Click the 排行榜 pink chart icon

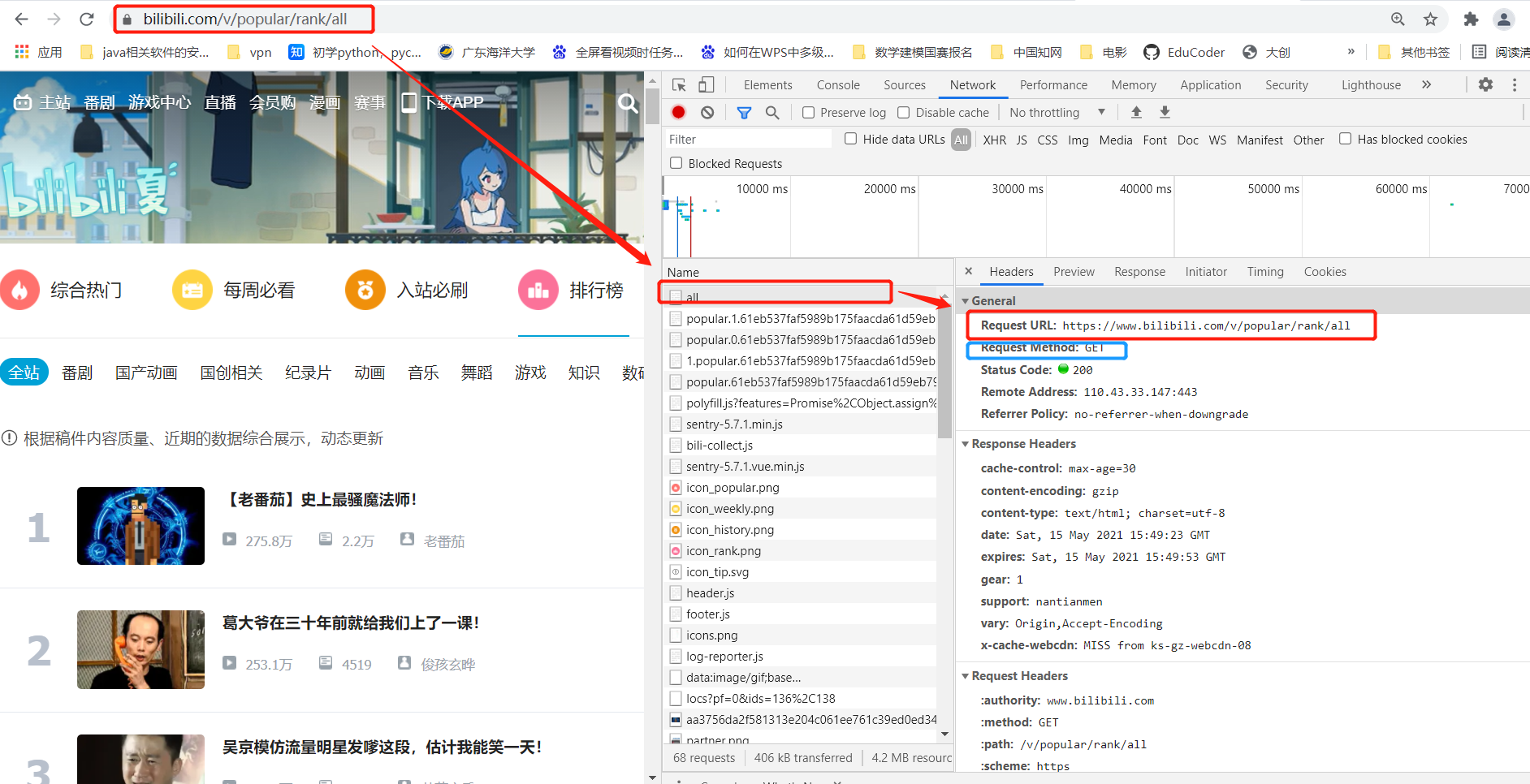538,290
